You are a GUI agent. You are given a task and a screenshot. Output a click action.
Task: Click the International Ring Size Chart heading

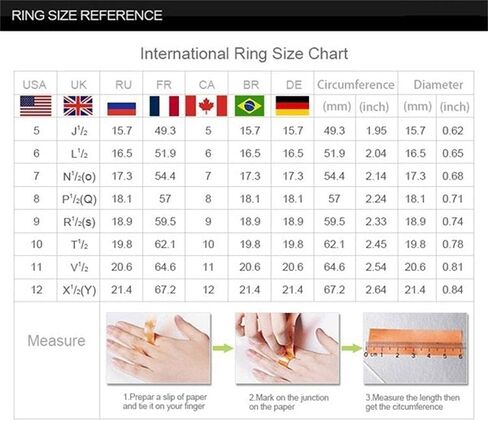(x=244, y=54)
